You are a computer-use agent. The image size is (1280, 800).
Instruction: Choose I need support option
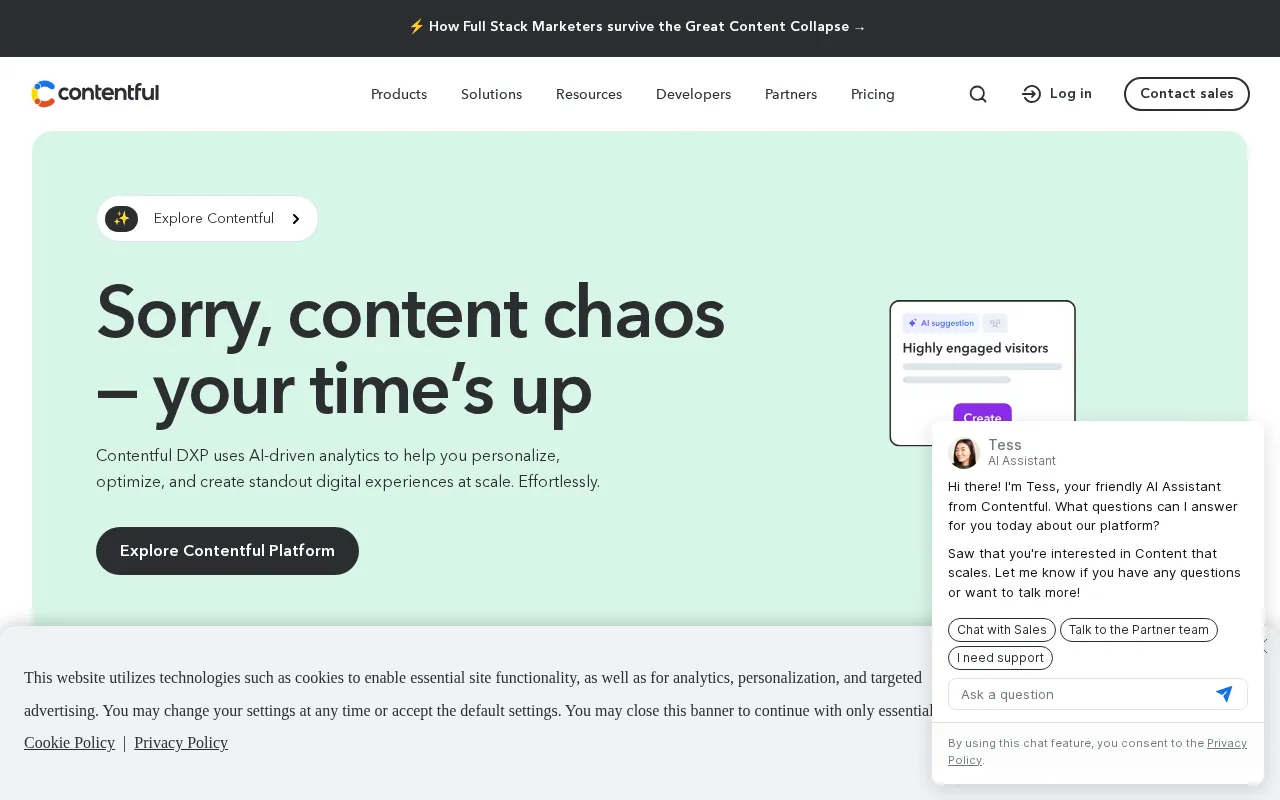coord(1000,658)
